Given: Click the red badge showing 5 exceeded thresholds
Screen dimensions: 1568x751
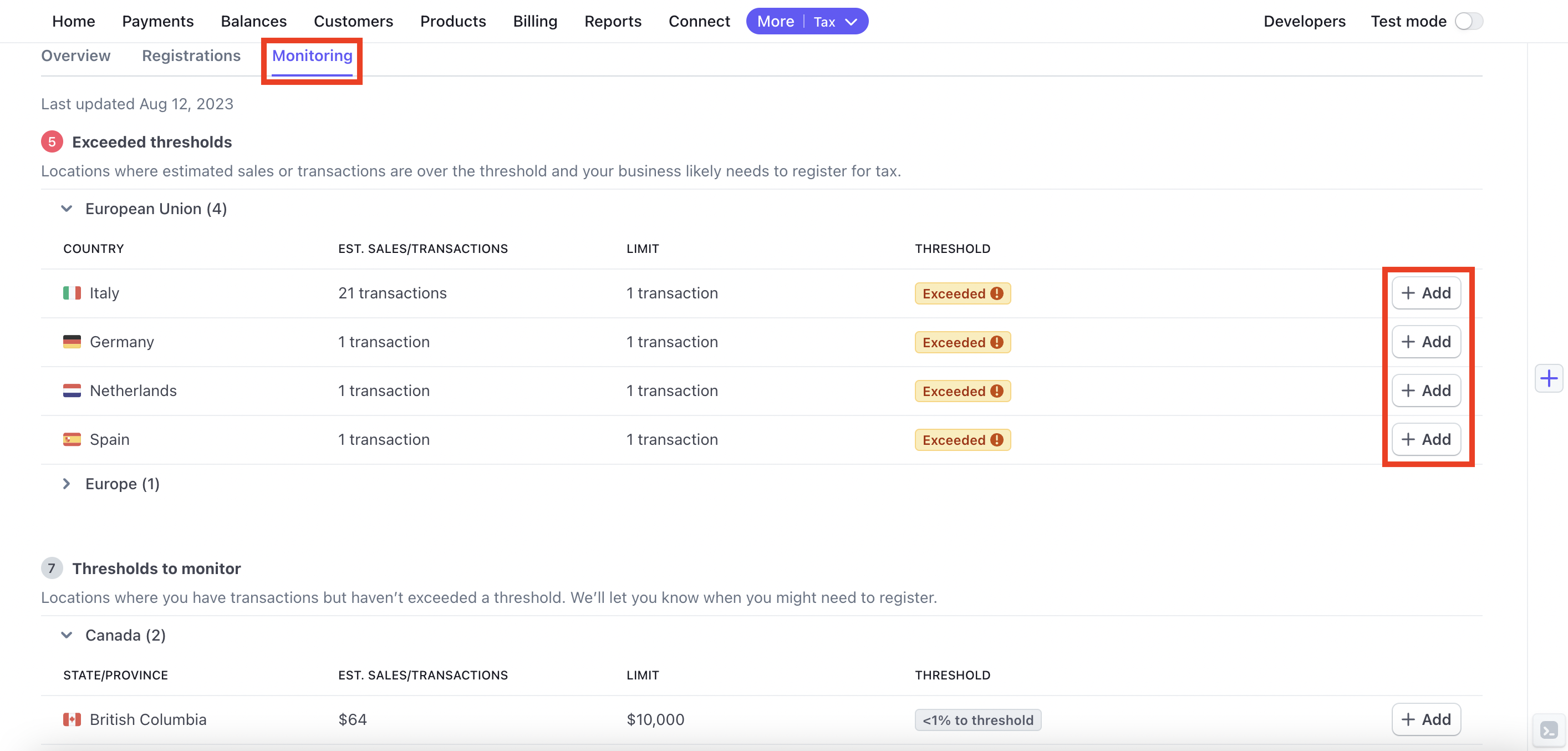Looking at the screenshot, I should click(x=52, y=141).
